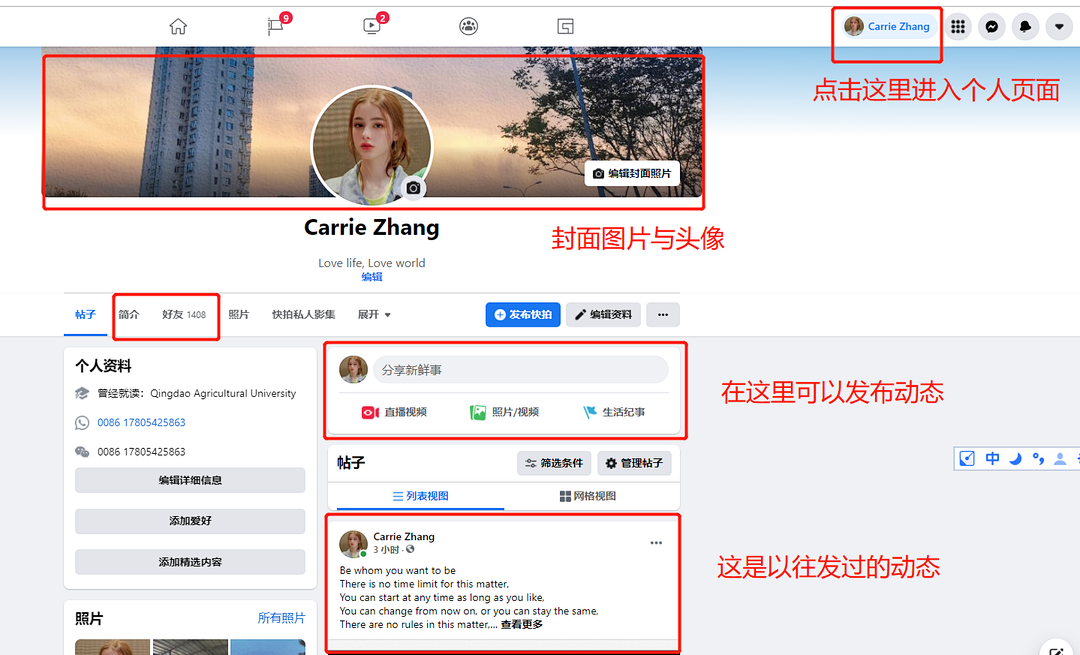Open the notifications bell
This screenshot has height=655, width=1080.
pos(1025,26)
